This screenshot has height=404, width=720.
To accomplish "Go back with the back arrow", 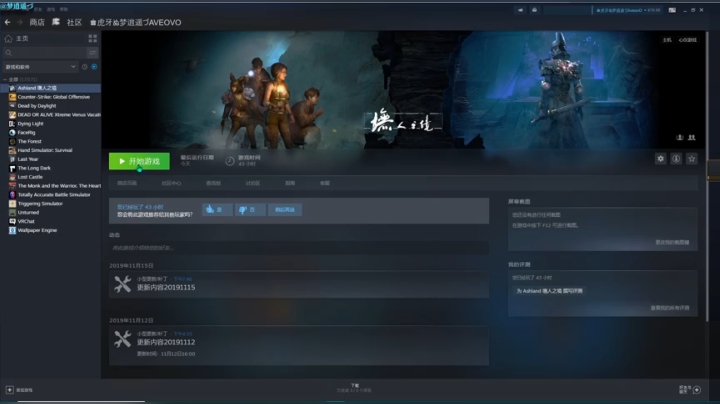I will 7,22.
